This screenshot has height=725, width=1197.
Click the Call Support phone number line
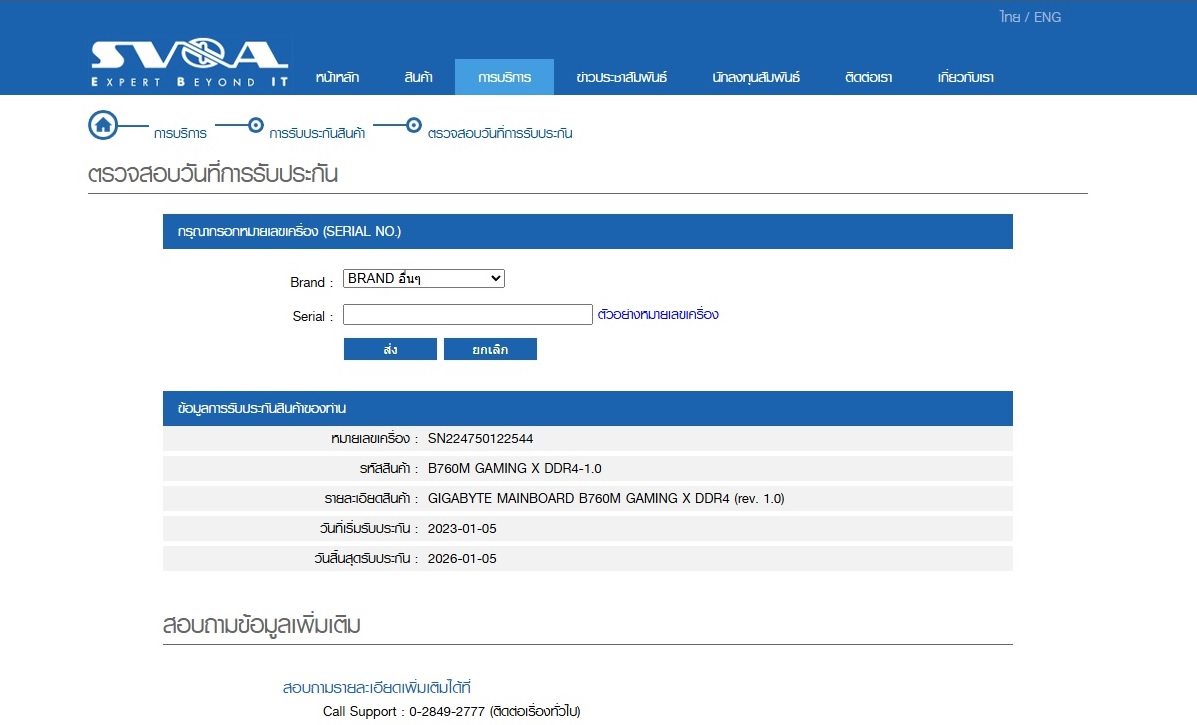pos(451,711)
